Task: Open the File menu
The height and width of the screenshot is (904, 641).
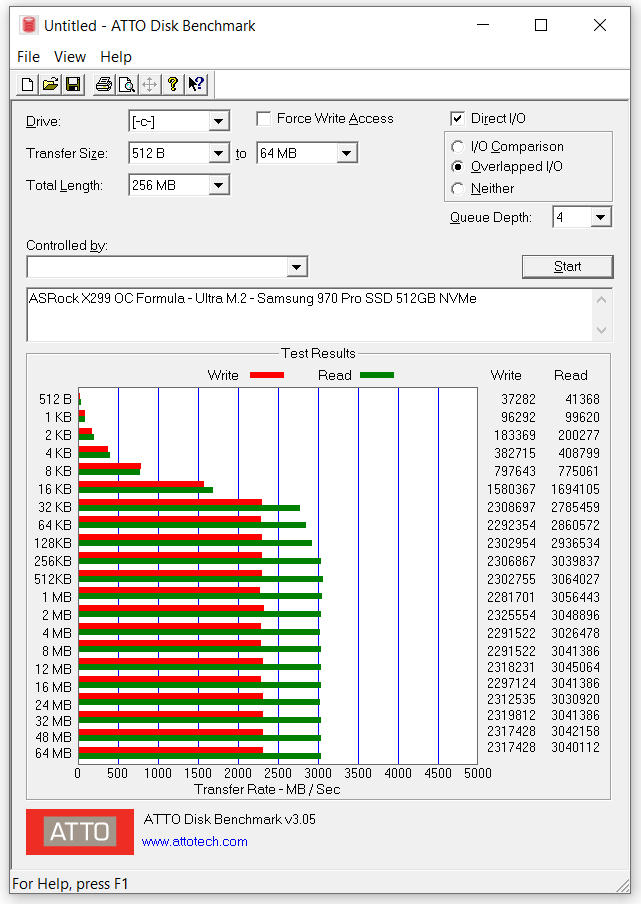Action: click(28, 57)
